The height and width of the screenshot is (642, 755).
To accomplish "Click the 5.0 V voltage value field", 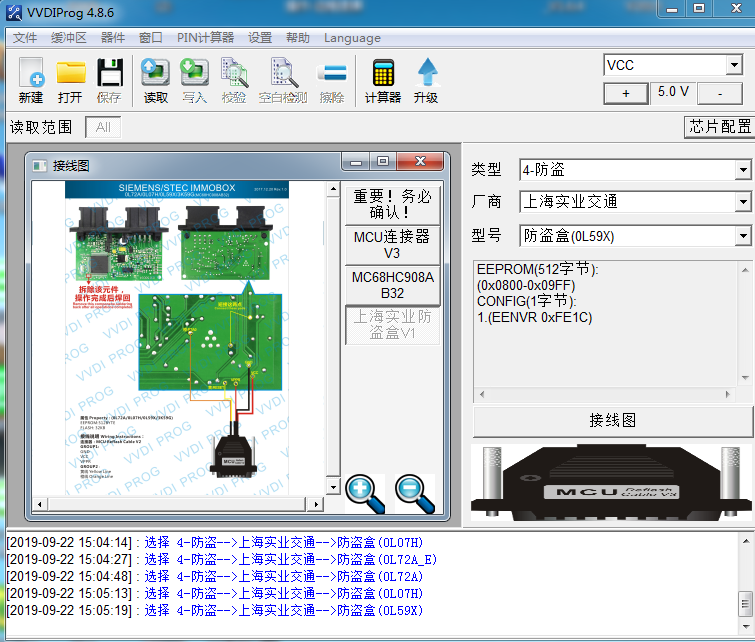I will click(x=673, y=92).
